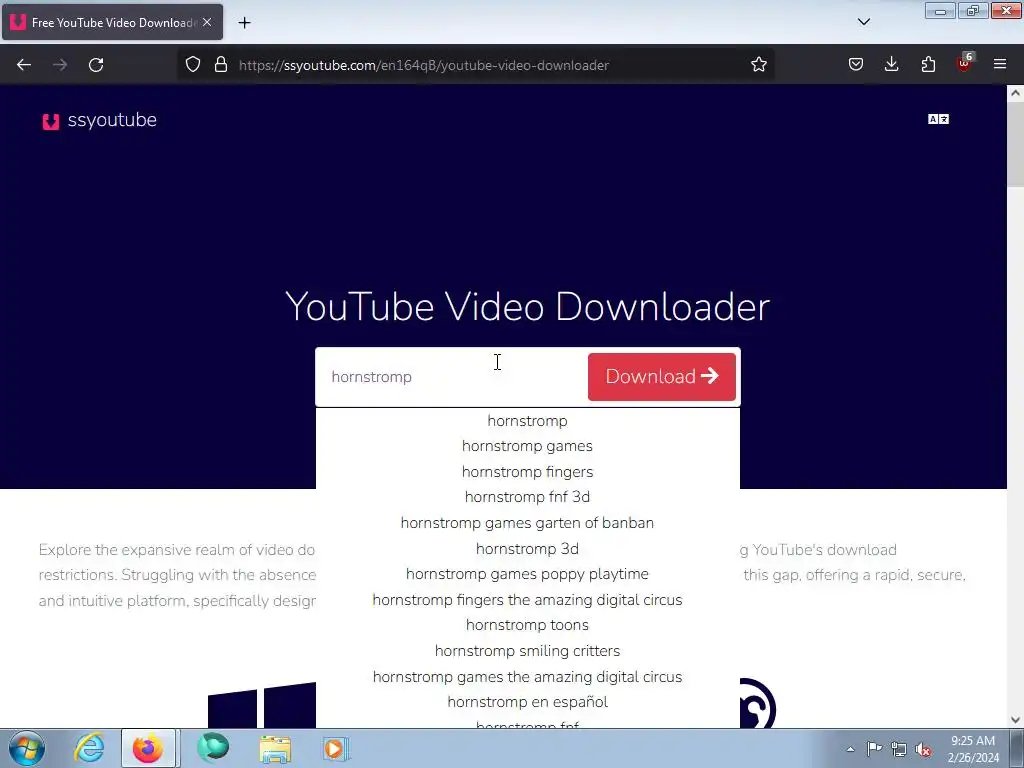This screenshot has height=768, width=1024.
Task: Close the Free YouTube Video Downloader tab
Action: point(207,22)
